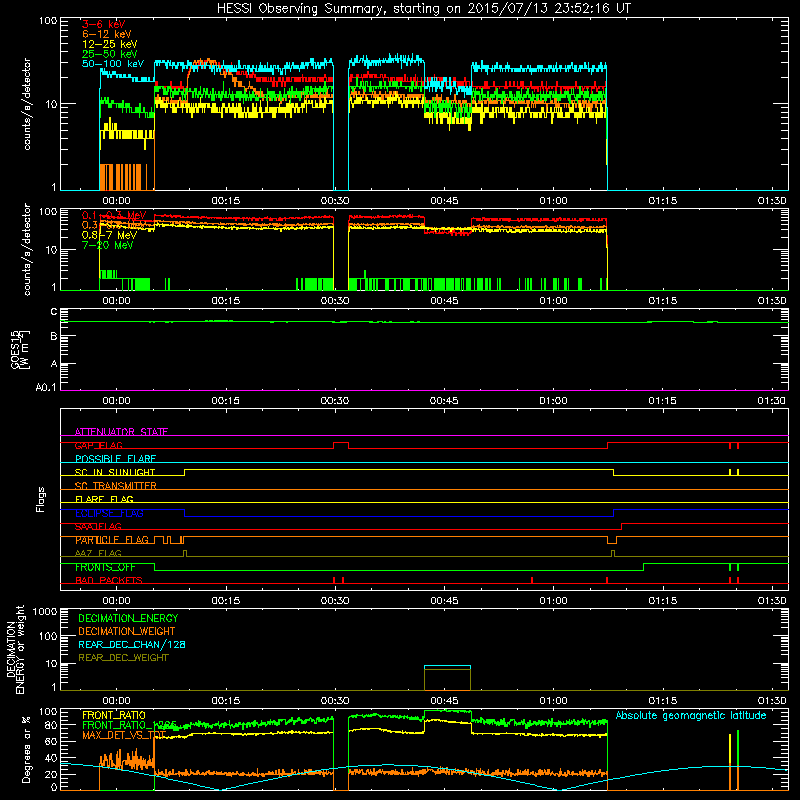Click the FRONT_RATIO legend label
This screenshot has height=800, width=800.
click(114, 715)
